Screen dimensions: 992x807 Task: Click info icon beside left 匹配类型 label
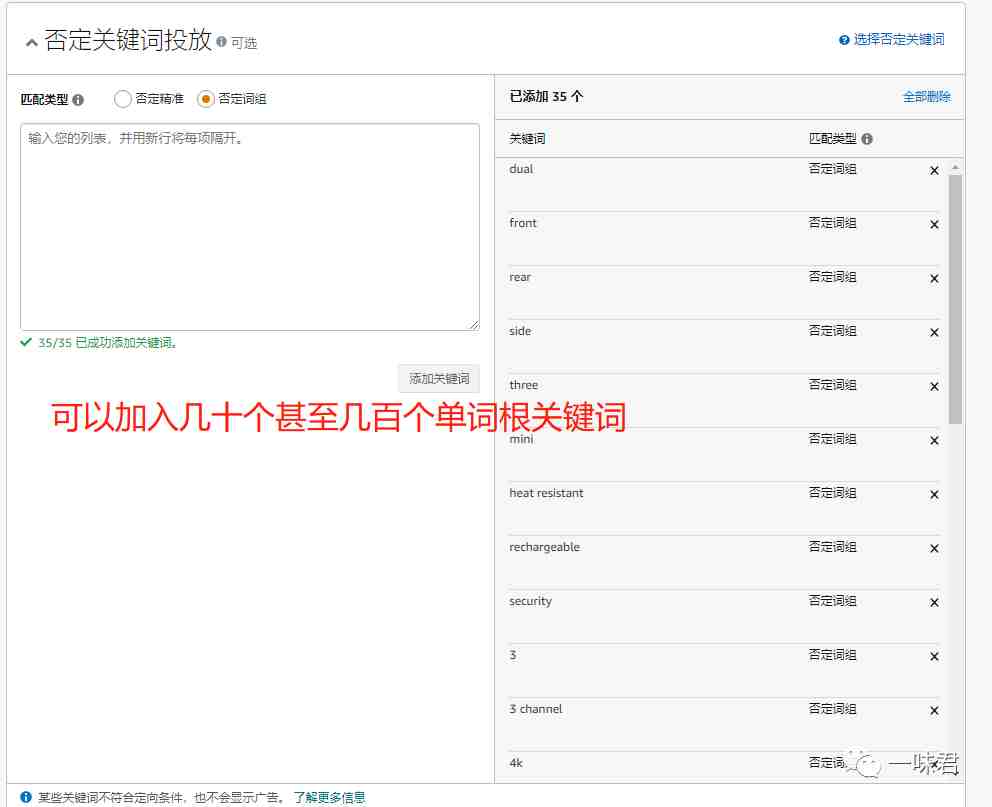coord(78,100)
